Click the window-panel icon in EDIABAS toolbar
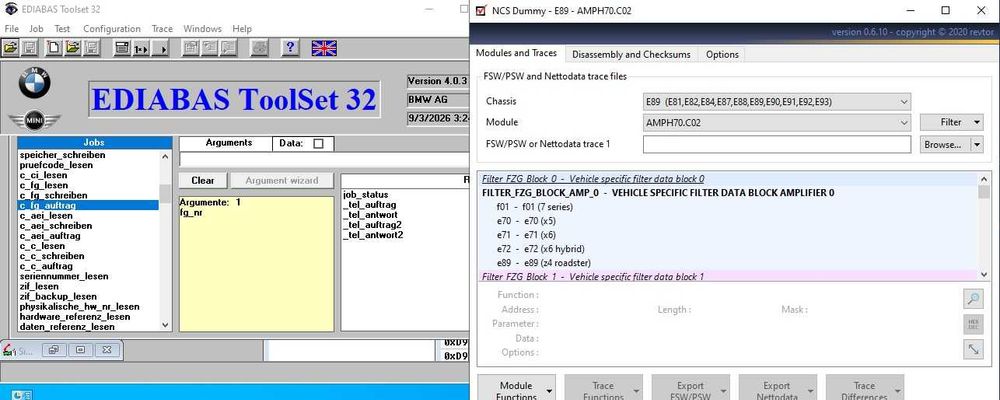This screenshot has height=400, width=1000. point(122,48)
